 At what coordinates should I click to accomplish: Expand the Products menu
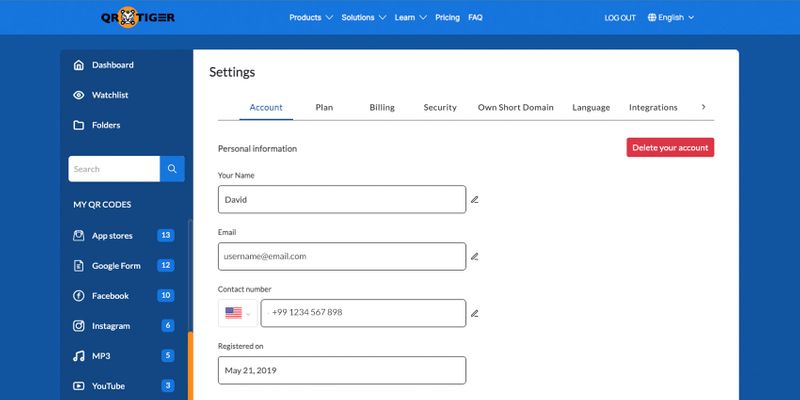pos(311,17)
